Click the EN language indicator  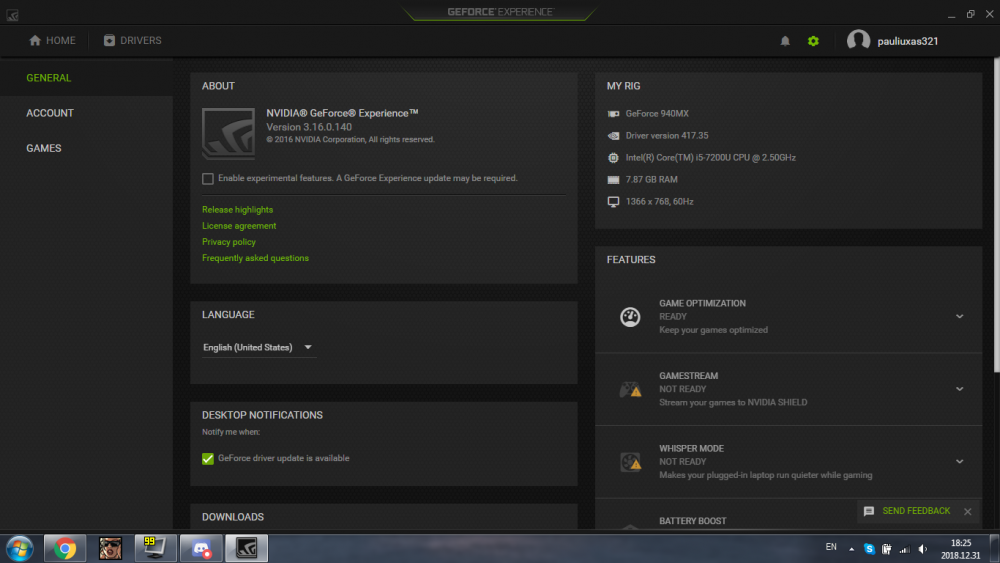point(830,547)
